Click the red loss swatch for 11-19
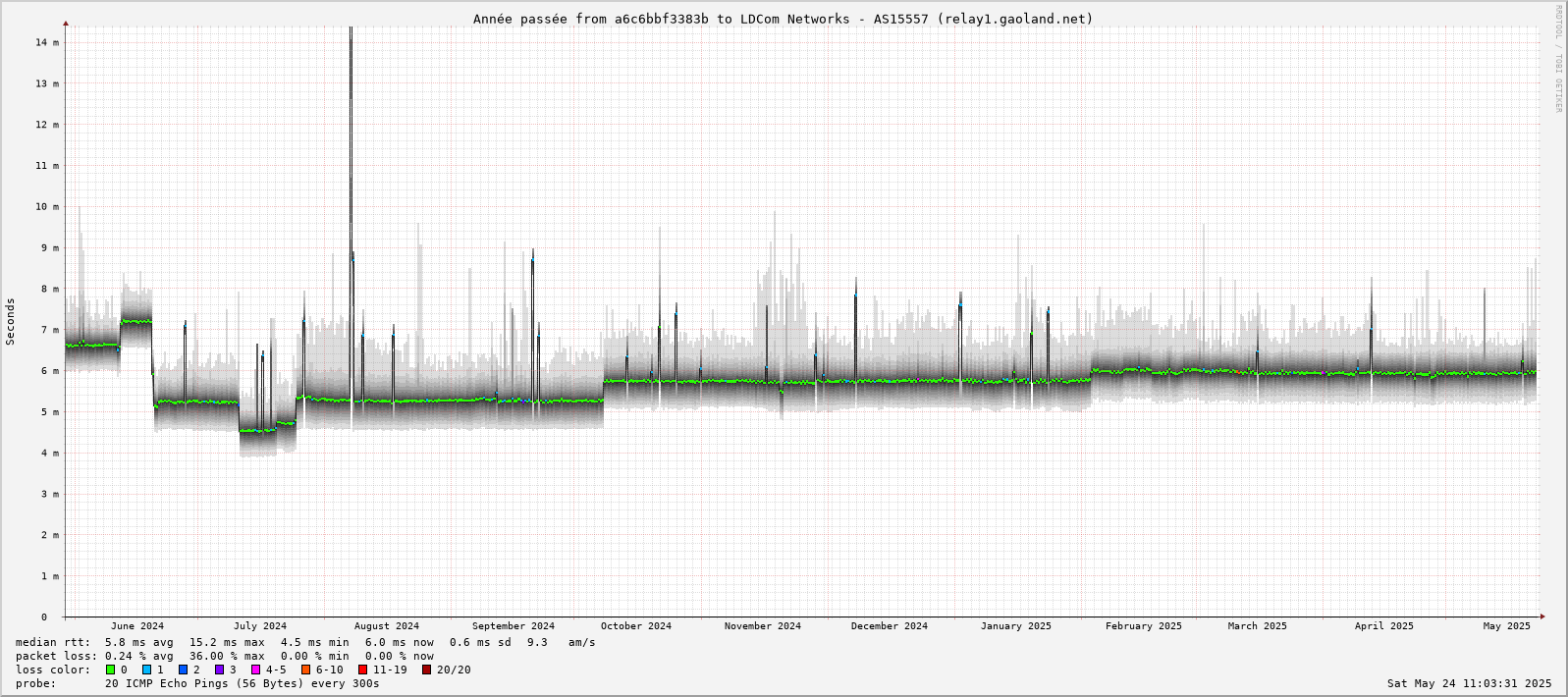Viewport: 1568px width, 697px height. point(363,670)
